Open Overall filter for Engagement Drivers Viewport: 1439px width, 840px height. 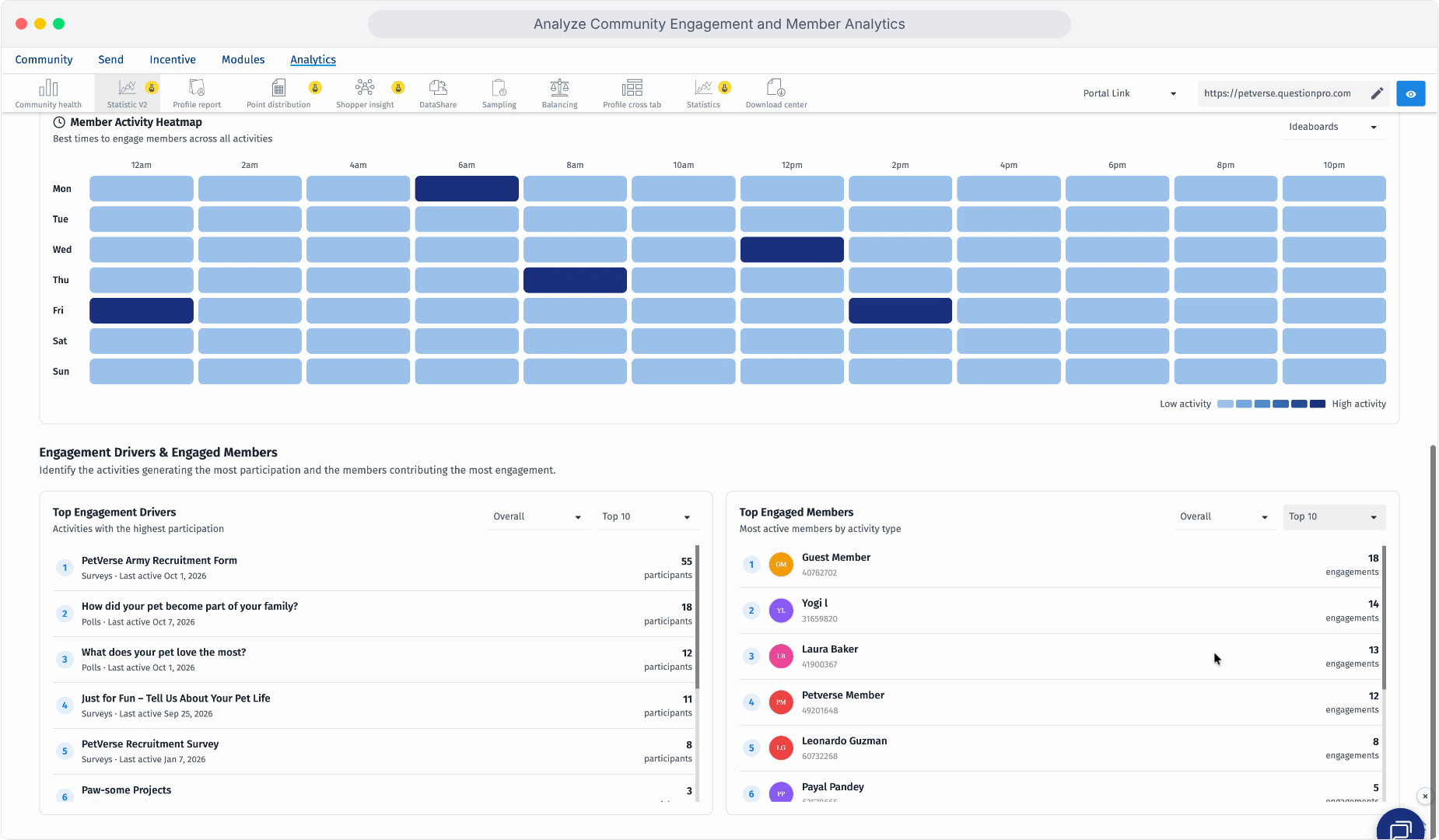pos(537,517)
